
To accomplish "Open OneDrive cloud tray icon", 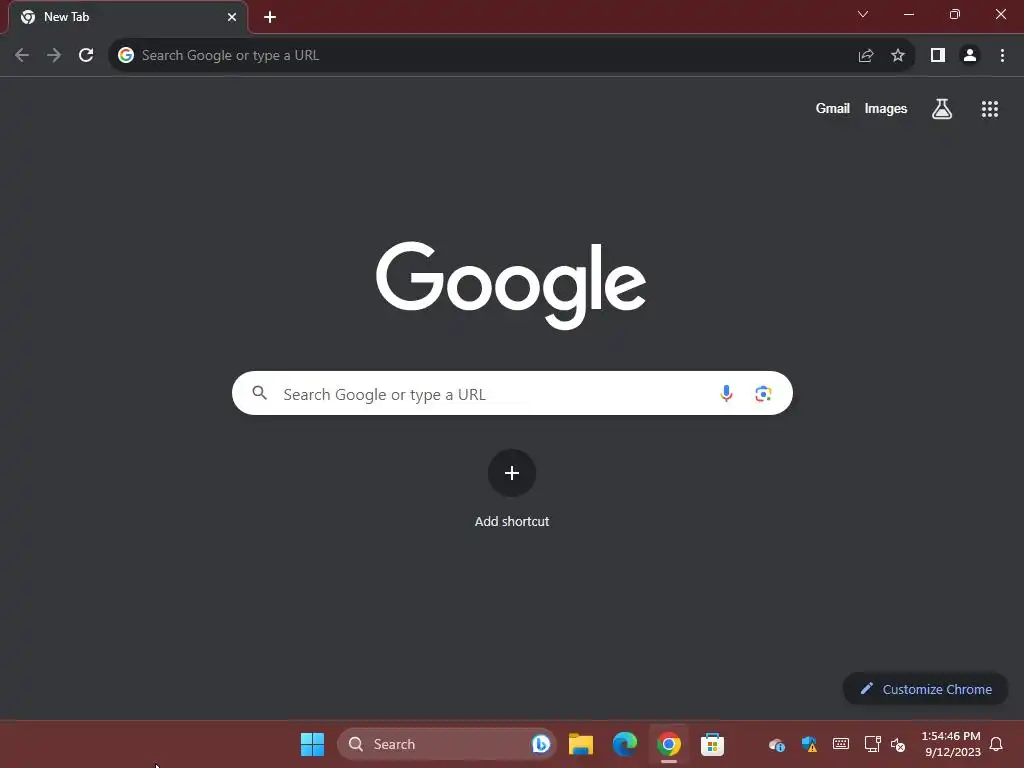I will (x=776, y=744).
